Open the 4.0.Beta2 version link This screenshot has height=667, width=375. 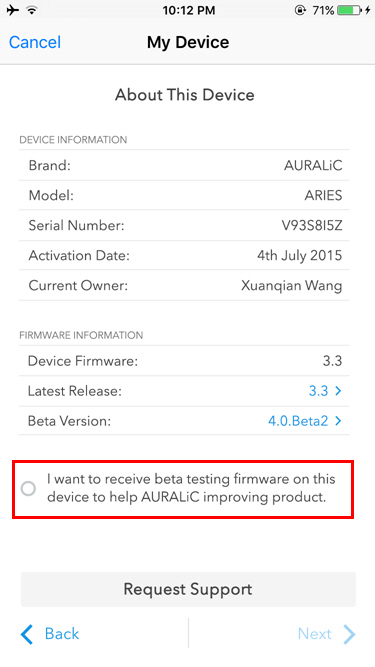click(x=298, y=421)
